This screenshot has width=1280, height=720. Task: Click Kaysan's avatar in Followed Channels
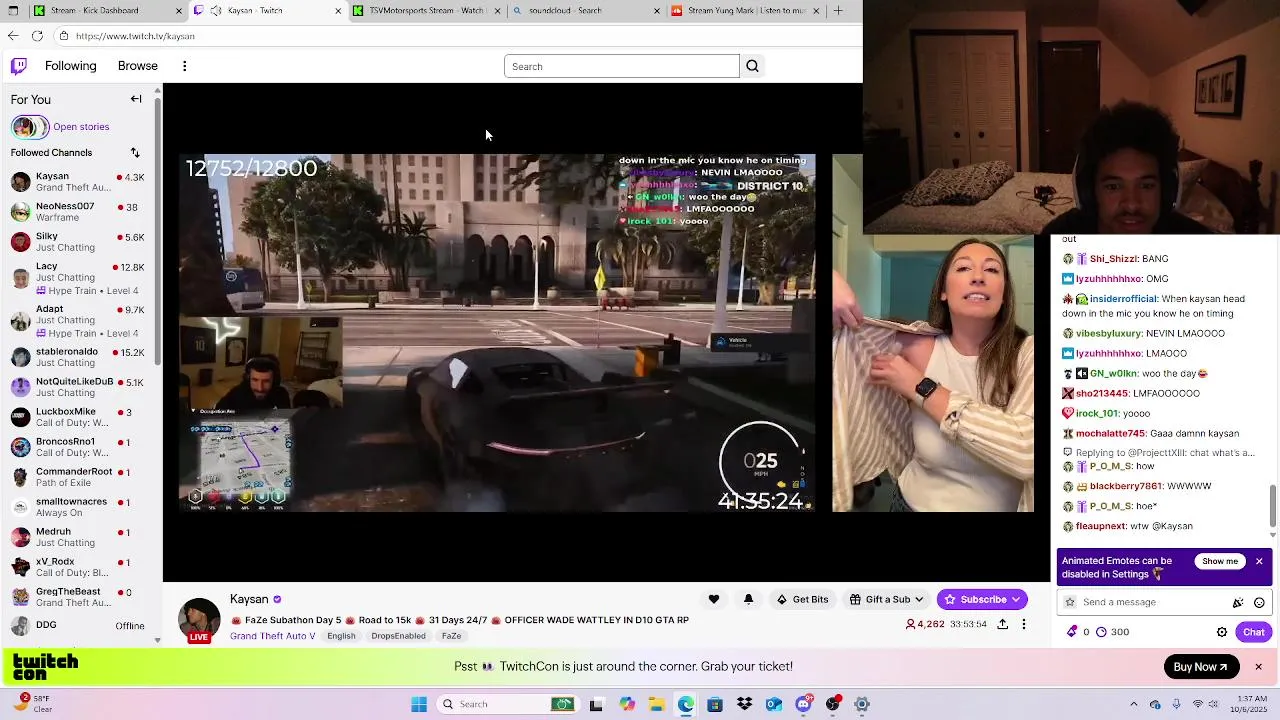click(20, 182)
